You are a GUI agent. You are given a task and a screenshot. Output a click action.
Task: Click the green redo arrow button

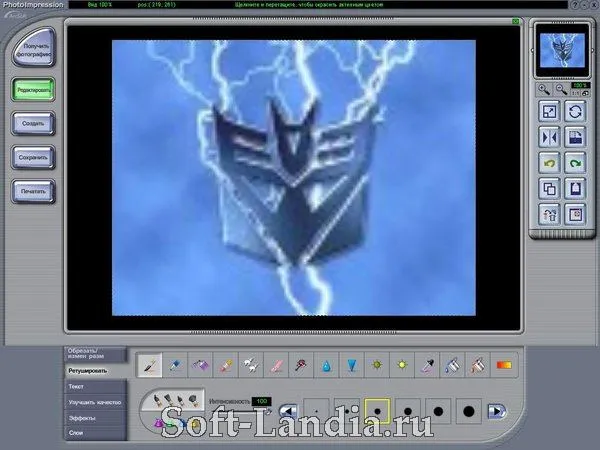pos(575,163)
